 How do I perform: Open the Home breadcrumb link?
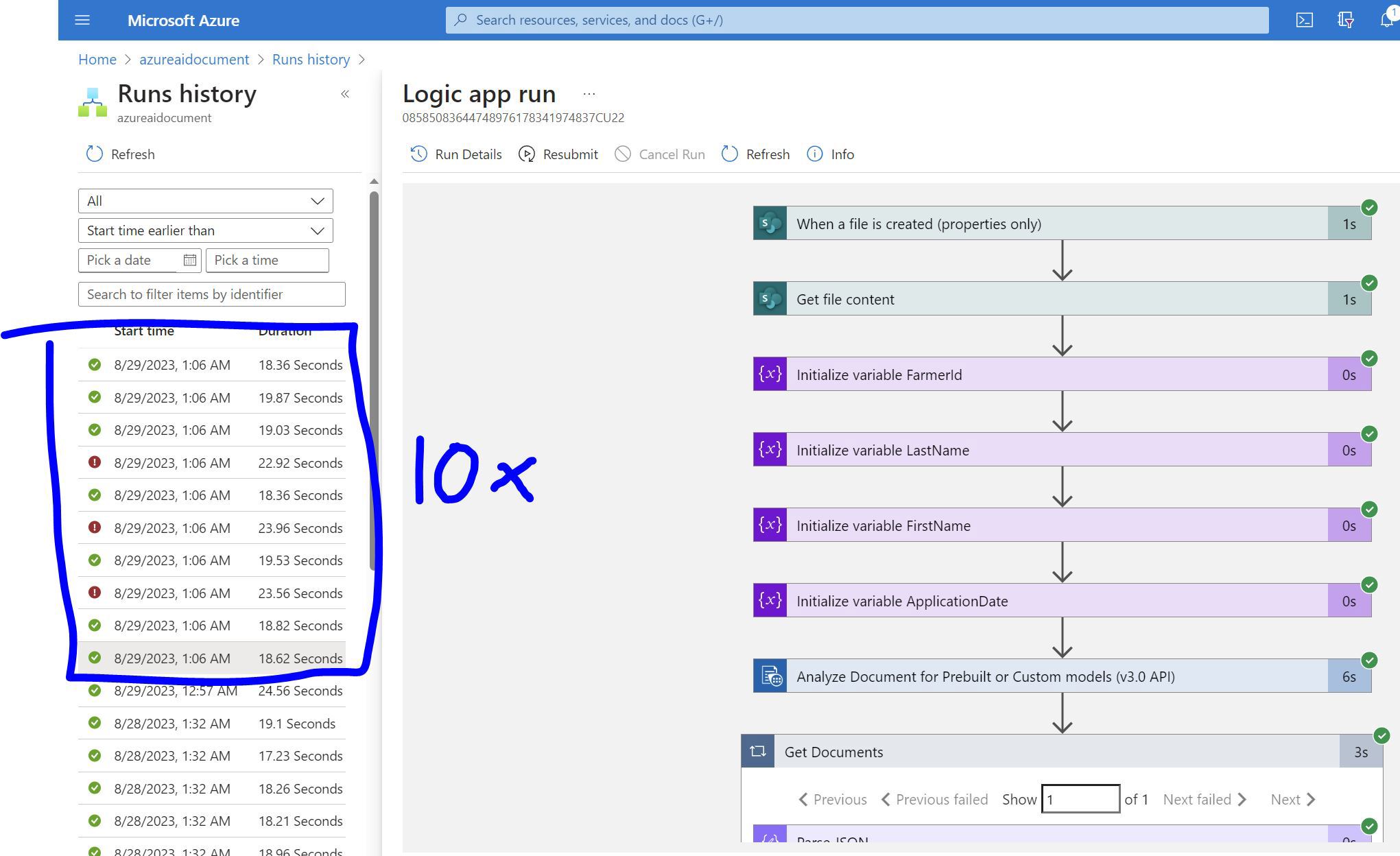97,59
